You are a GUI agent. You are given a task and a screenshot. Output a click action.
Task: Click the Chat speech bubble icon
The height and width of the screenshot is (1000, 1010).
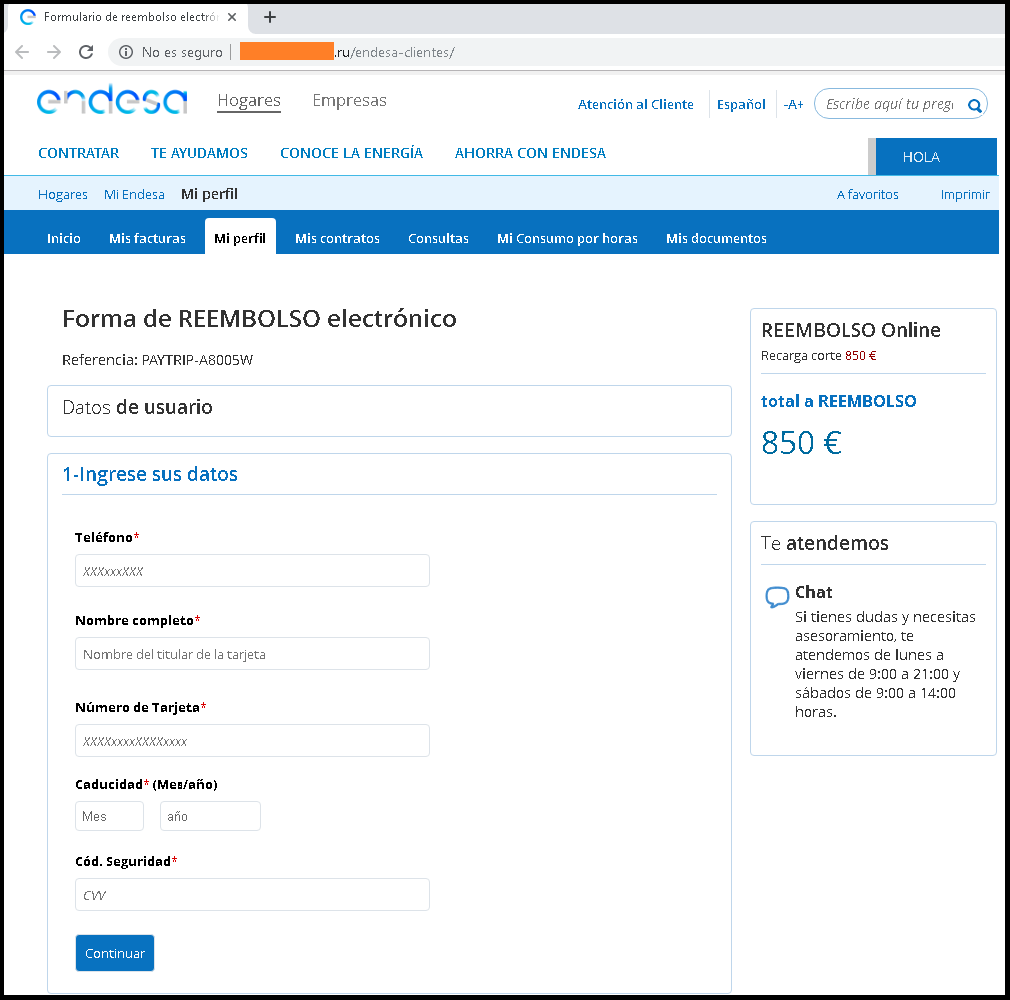tap(777, 597)
